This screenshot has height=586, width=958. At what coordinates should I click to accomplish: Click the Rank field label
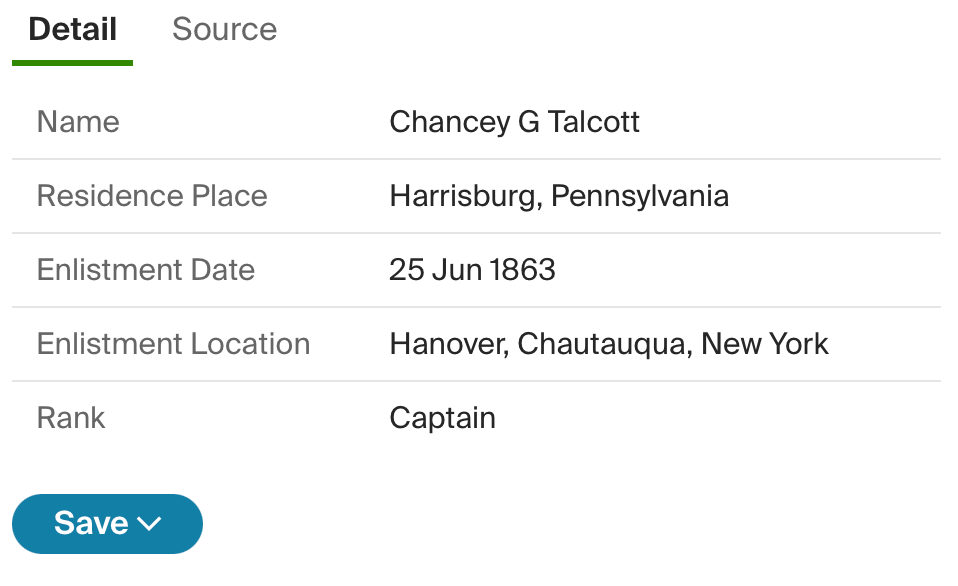[x=71, y=418]
